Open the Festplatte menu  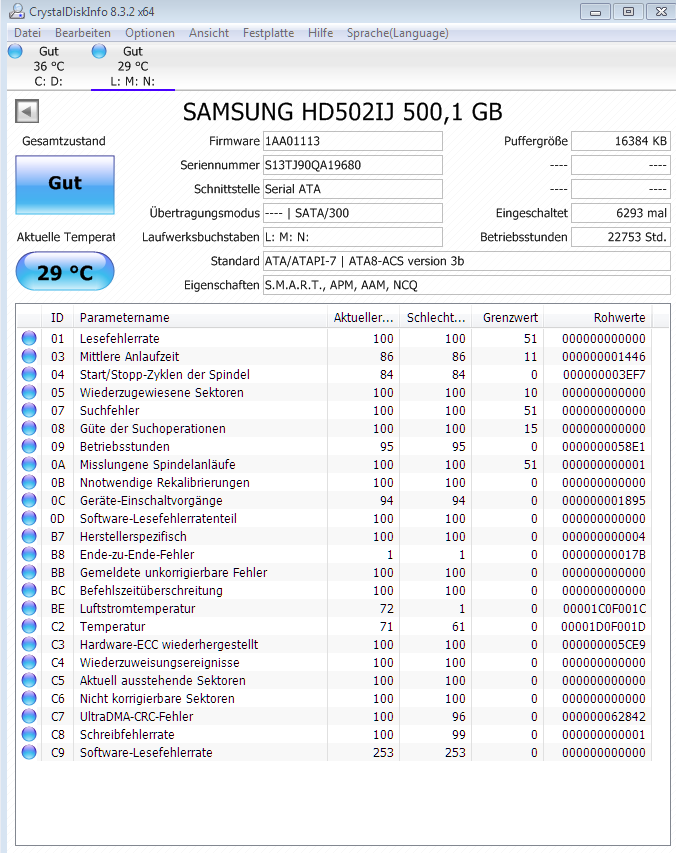point(268,33)
